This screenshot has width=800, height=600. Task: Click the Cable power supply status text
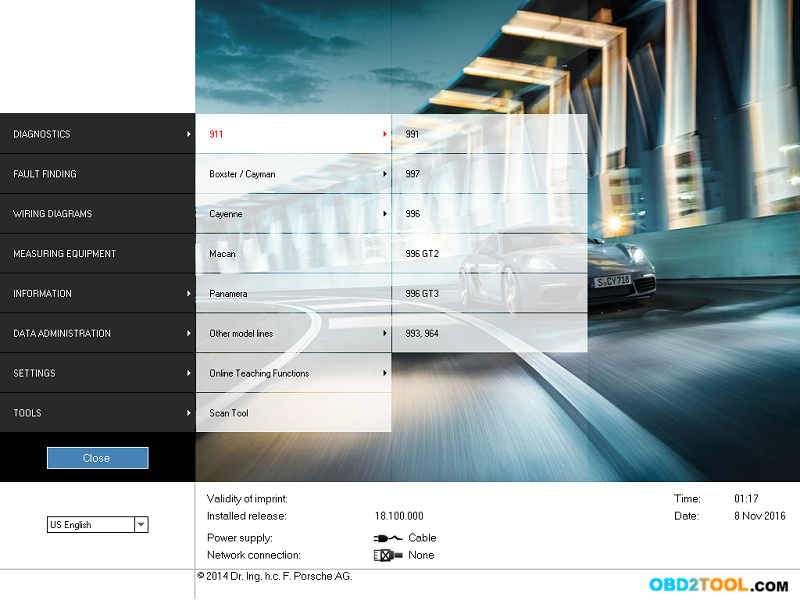(422, 538)
